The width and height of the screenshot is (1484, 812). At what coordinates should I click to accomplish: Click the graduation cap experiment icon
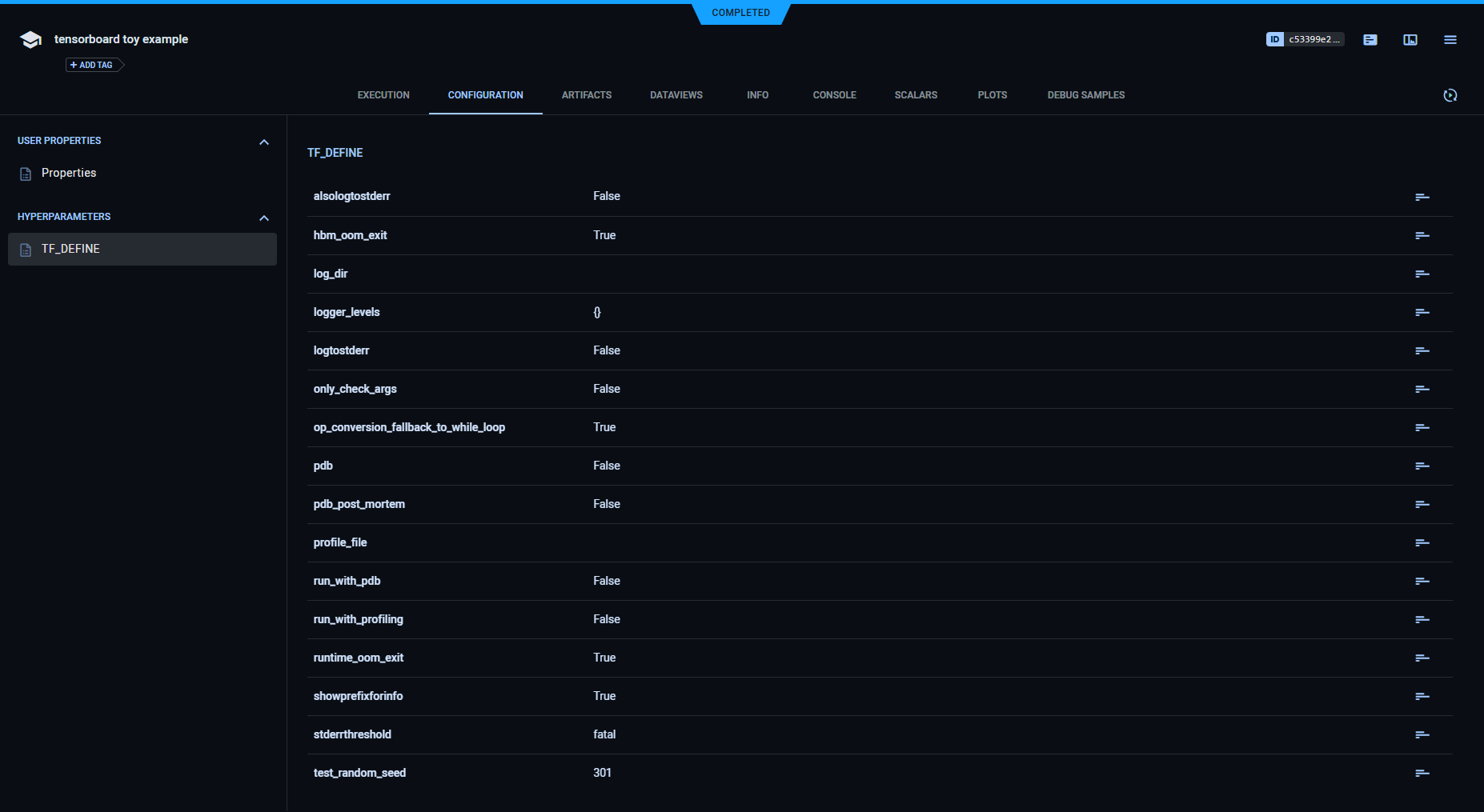[x=30, y=40]
